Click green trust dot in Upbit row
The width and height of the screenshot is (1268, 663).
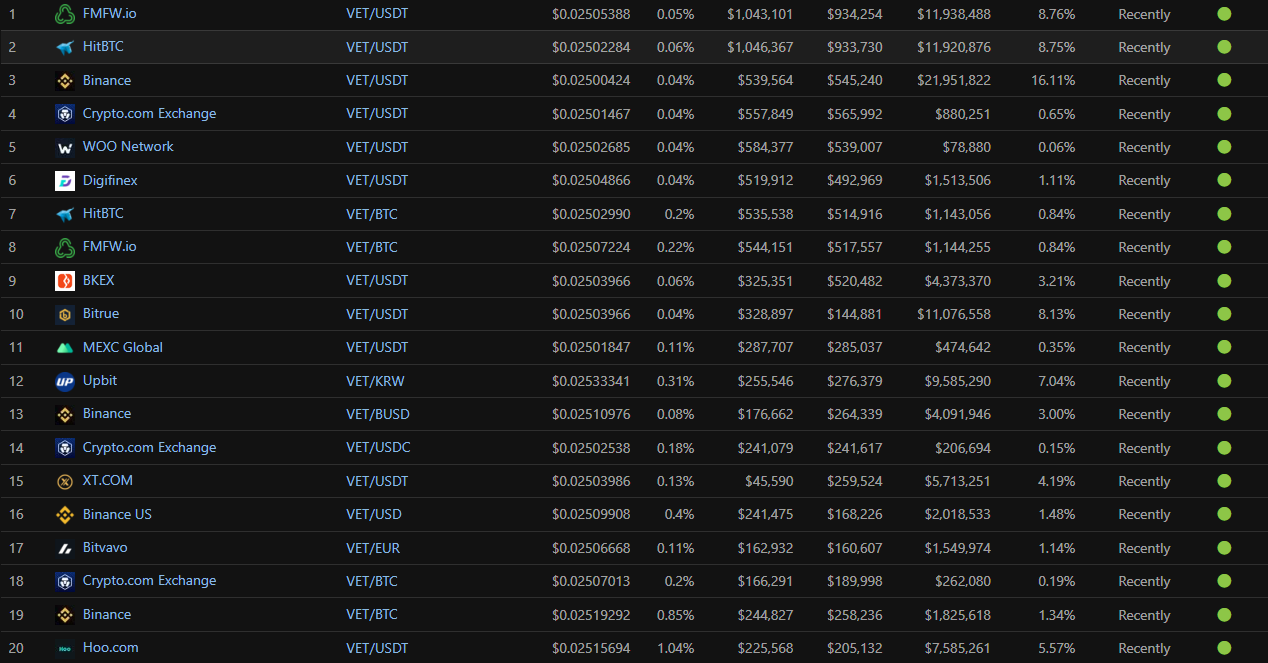pyautogui.click(x=1224, y=381)
